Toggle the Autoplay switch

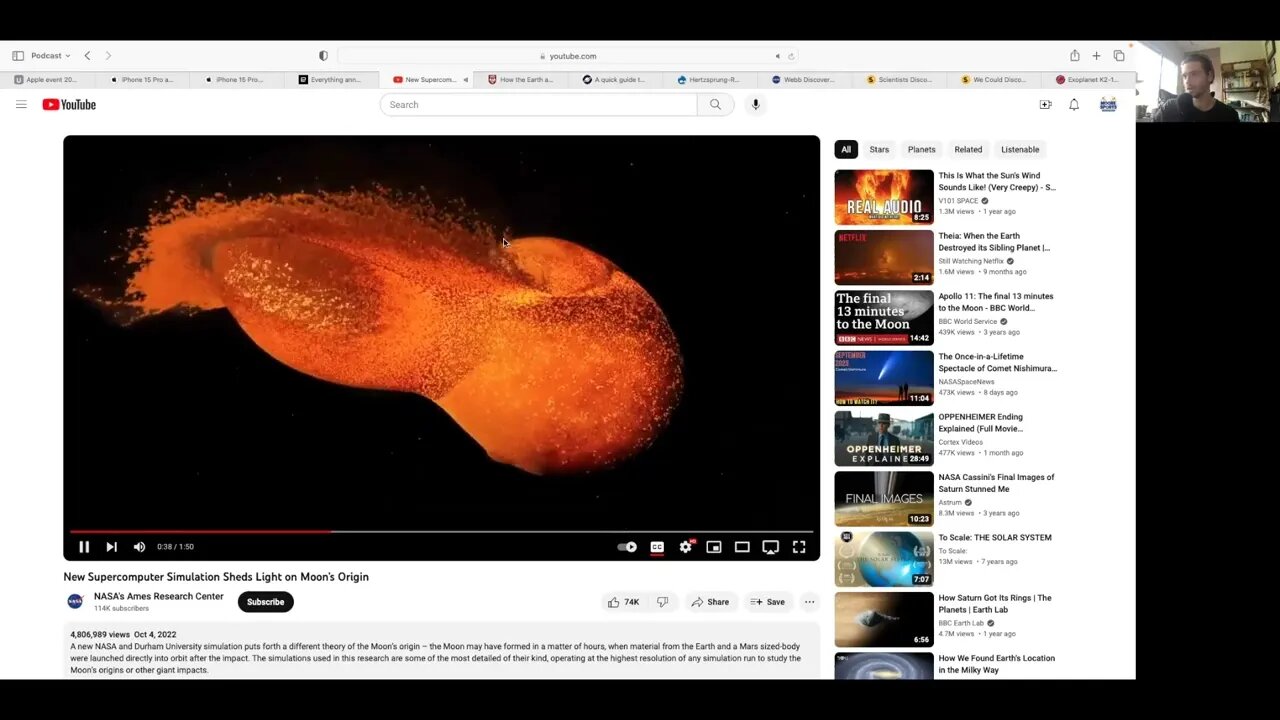point(627,547)
